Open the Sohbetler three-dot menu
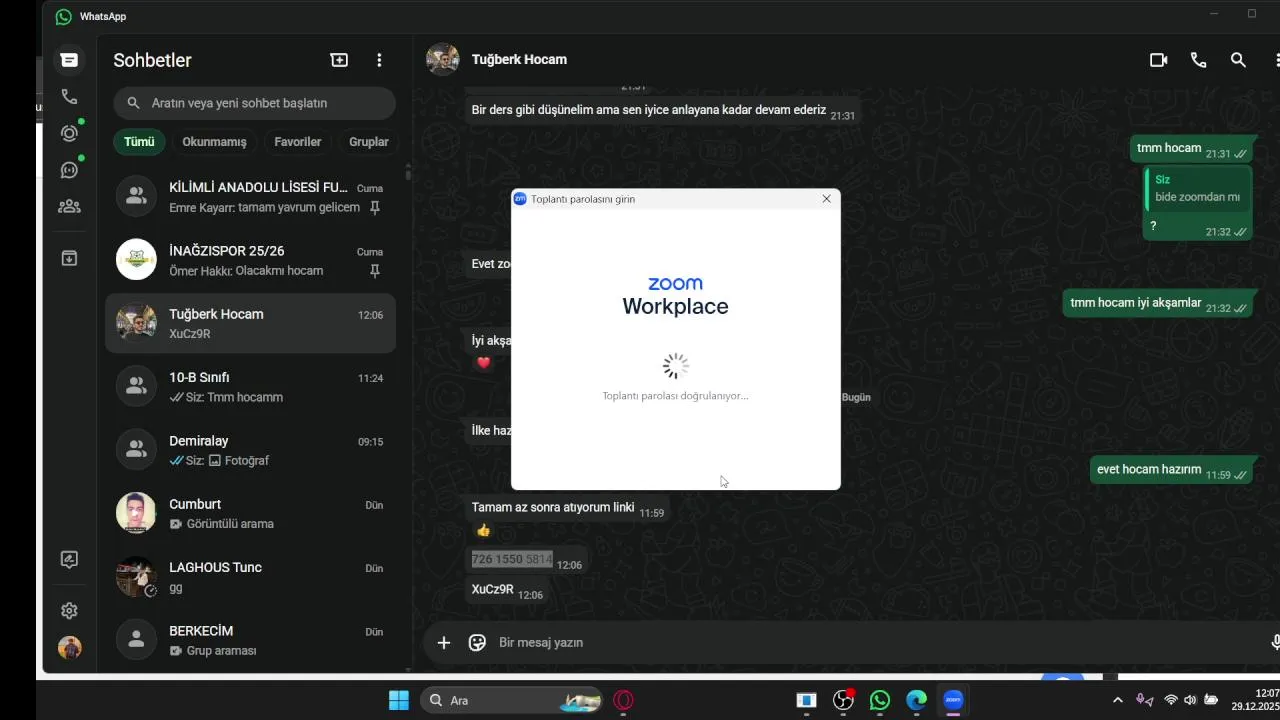1280x720 pixels. [379, 60]
